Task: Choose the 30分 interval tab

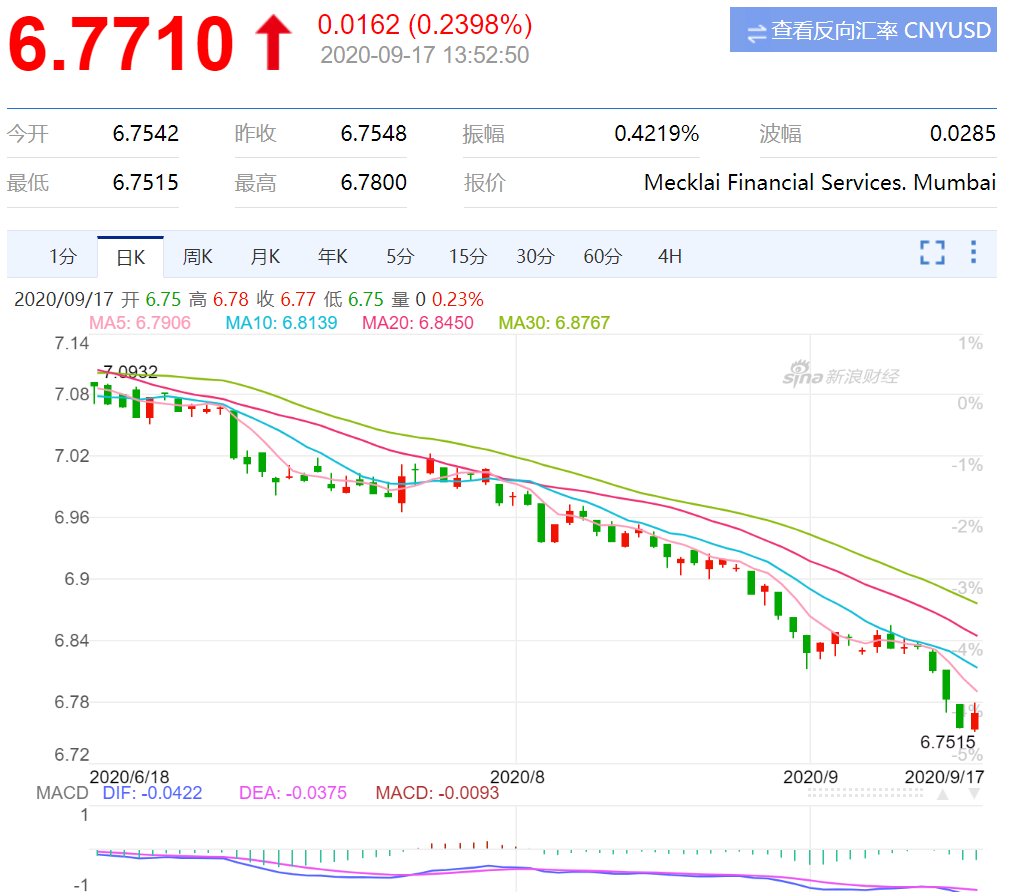Action: (x=535, y=257)
